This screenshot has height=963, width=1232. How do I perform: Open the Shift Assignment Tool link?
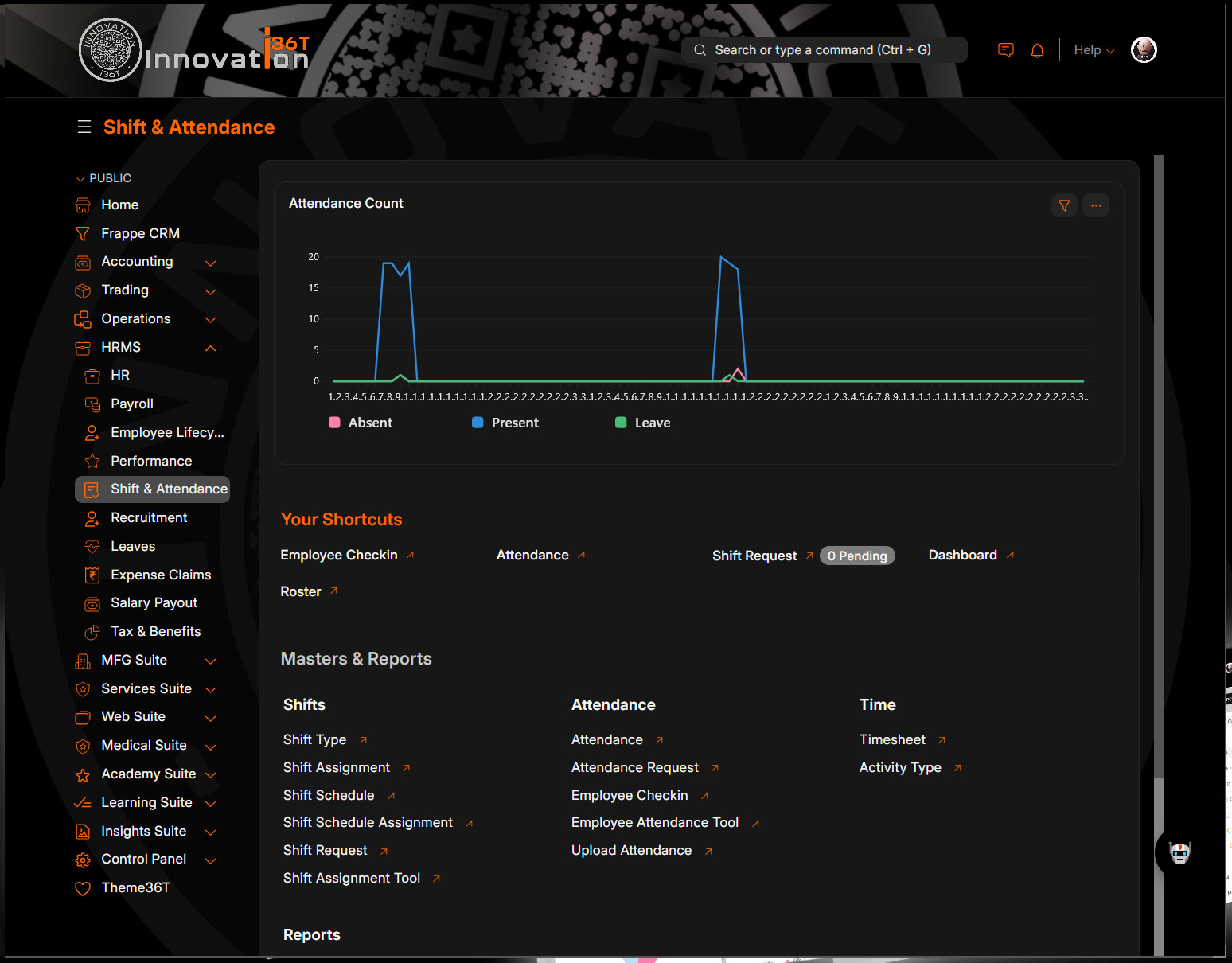352,879
